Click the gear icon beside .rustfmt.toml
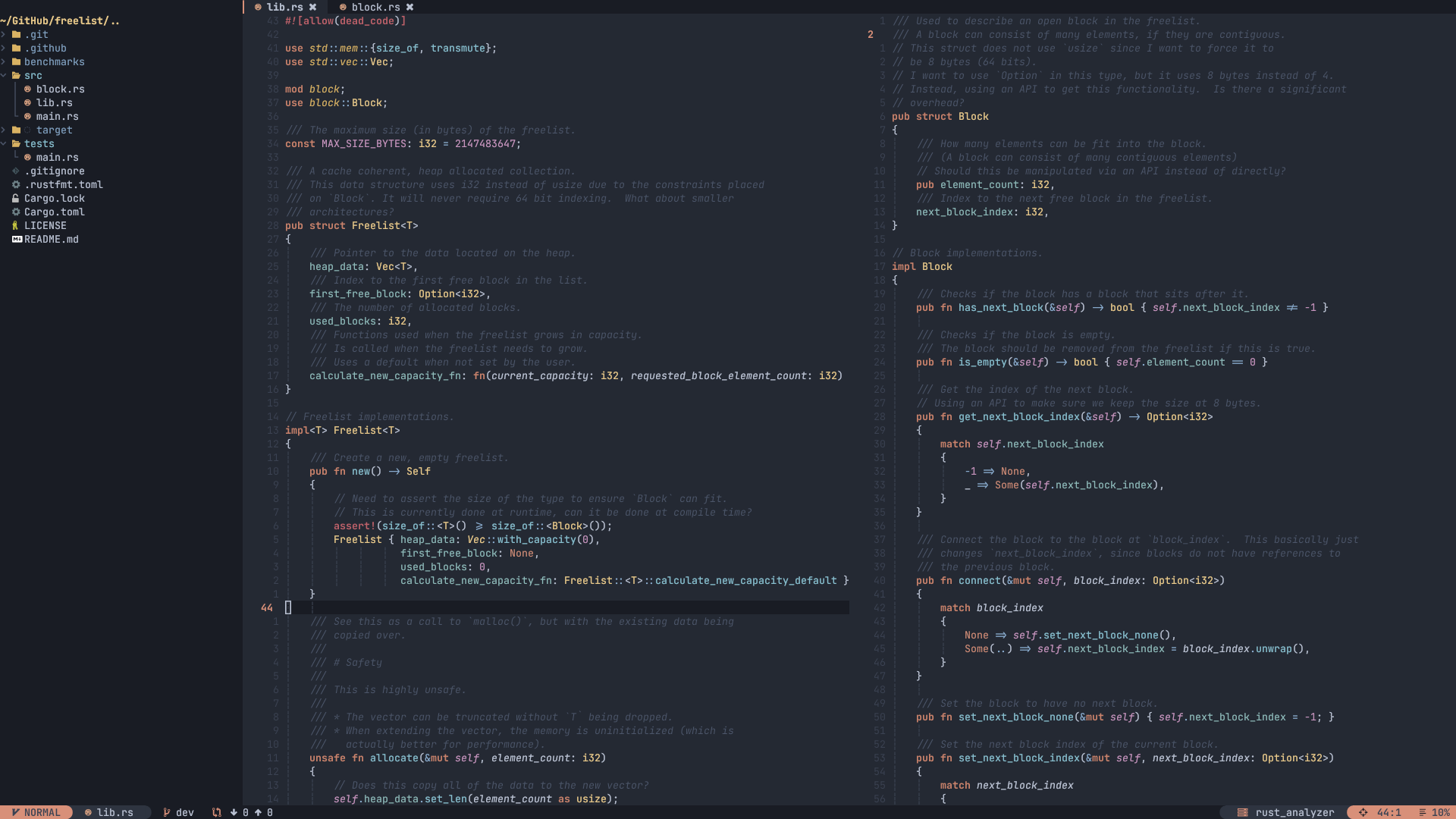The width and height of the screenshot is (1456, 819). pyautogui.click(x=16, y=184)
